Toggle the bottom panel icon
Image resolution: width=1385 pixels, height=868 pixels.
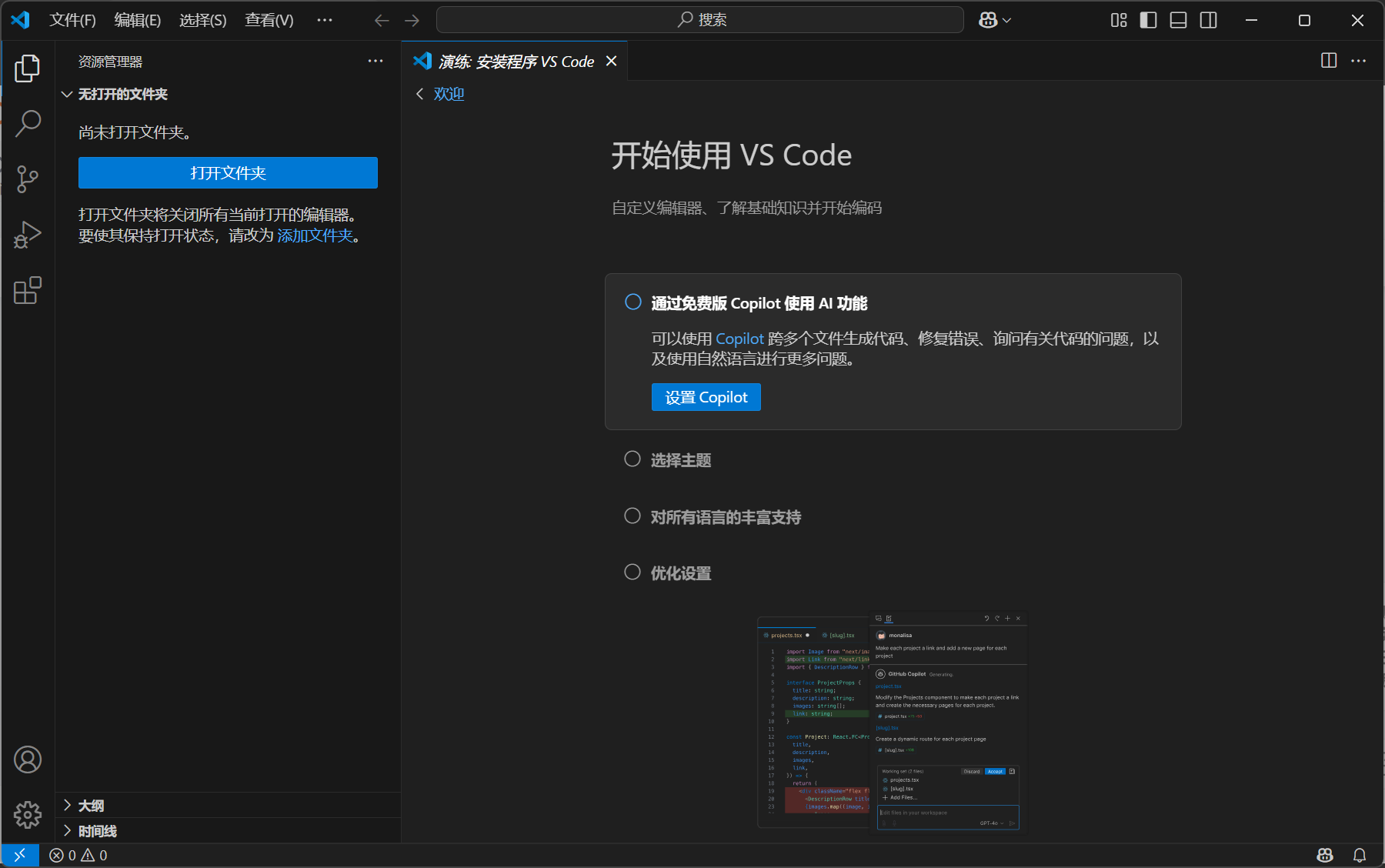click(1178, 20)
